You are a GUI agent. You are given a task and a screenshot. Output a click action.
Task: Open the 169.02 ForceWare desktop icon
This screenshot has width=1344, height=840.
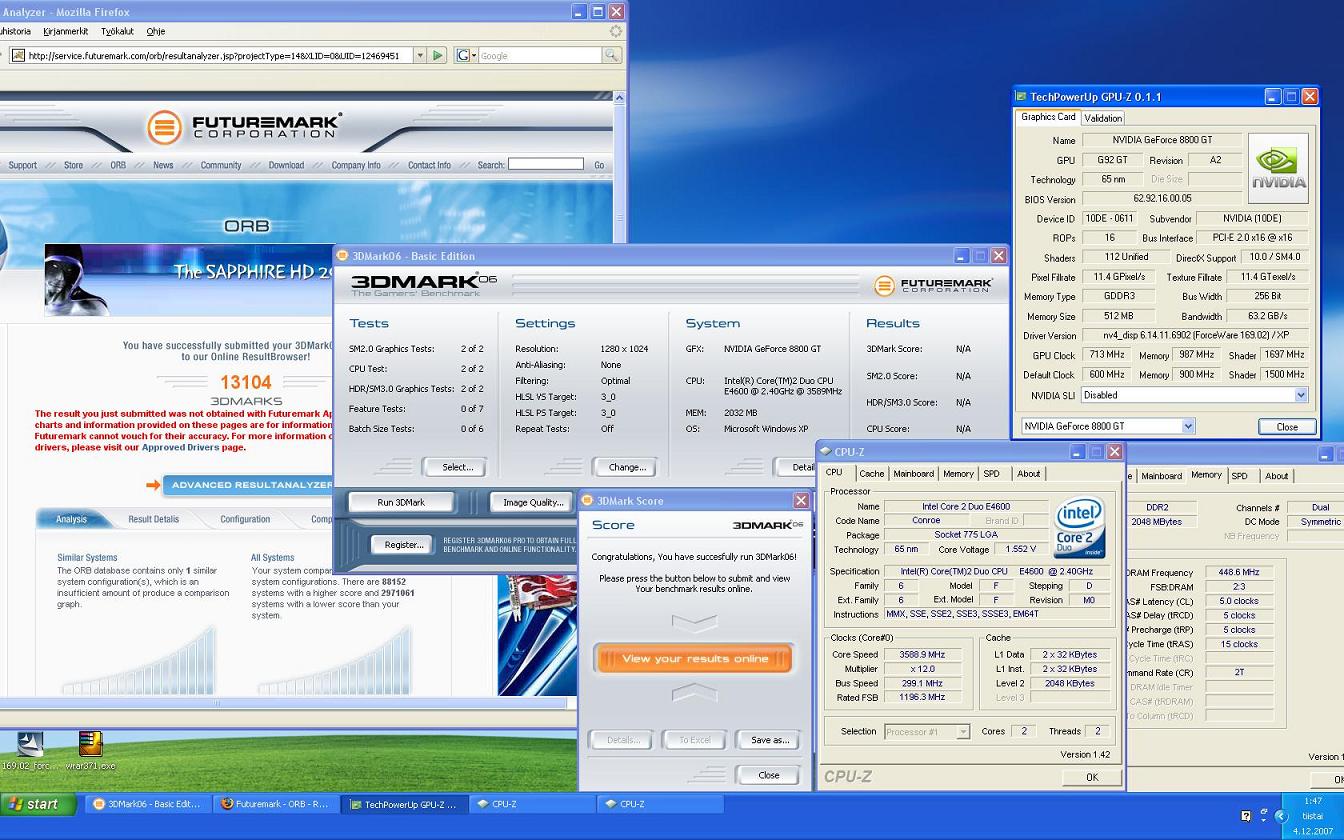29,750
